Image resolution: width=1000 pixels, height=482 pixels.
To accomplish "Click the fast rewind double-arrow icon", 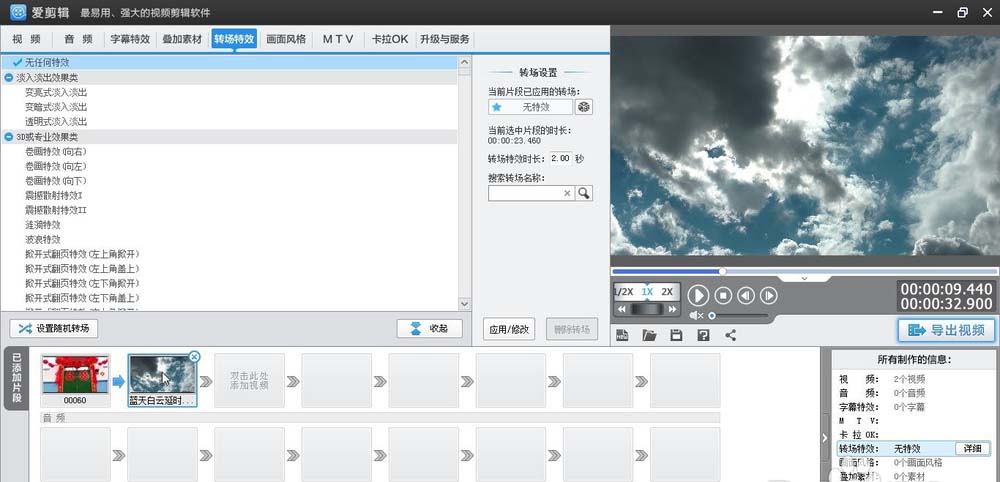I will point(622,309).
